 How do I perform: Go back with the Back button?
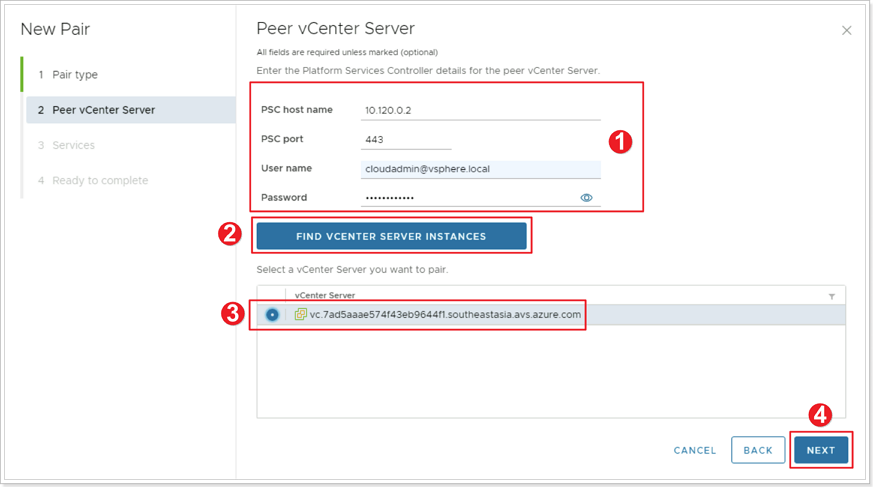click(758, 450)
